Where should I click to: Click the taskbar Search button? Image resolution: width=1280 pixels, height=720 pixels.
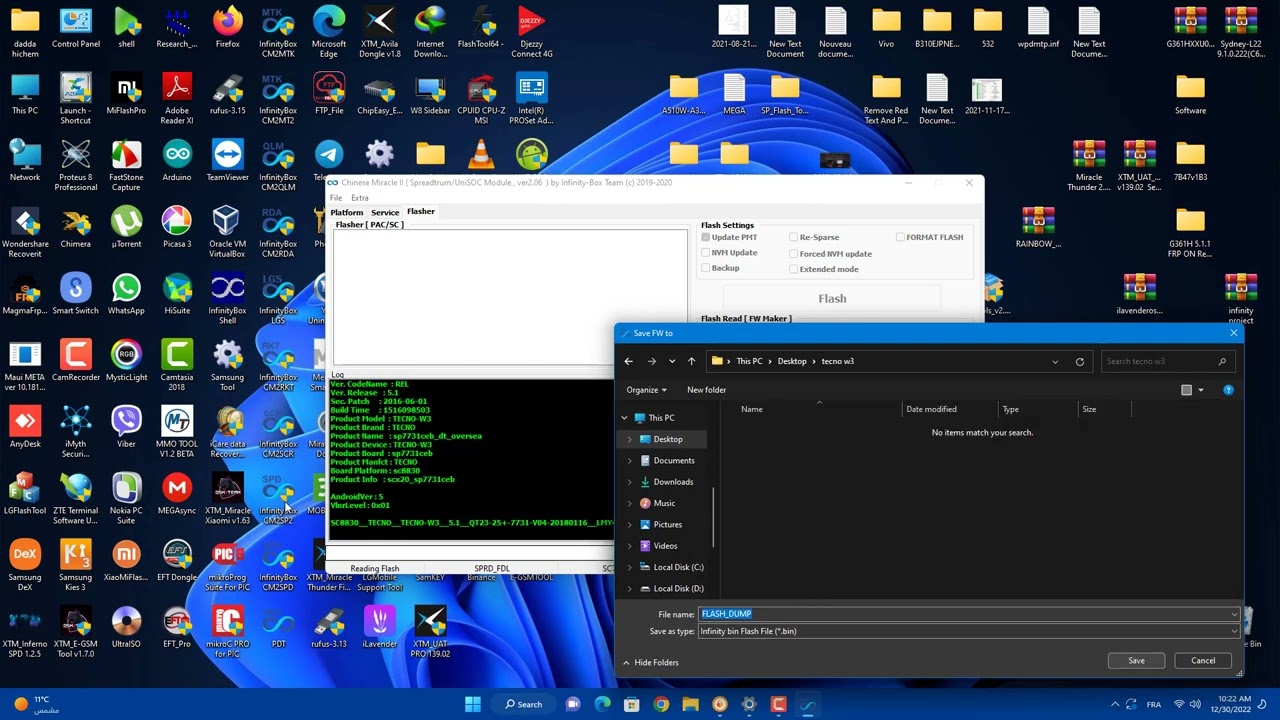click(523, 704)
